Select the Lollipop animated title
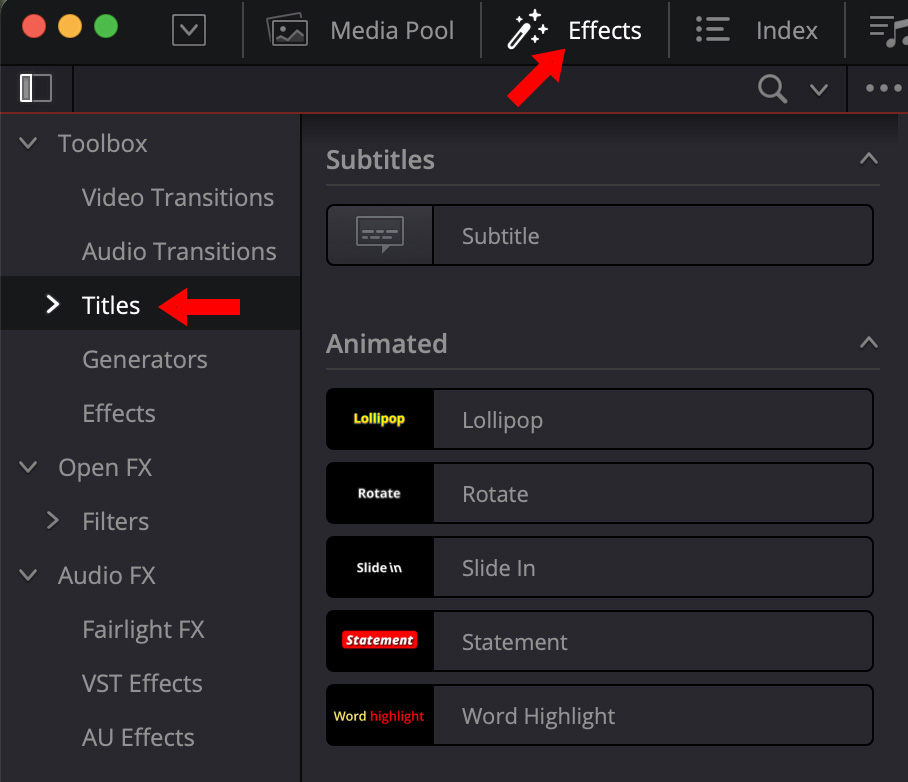 click(600, 419)
